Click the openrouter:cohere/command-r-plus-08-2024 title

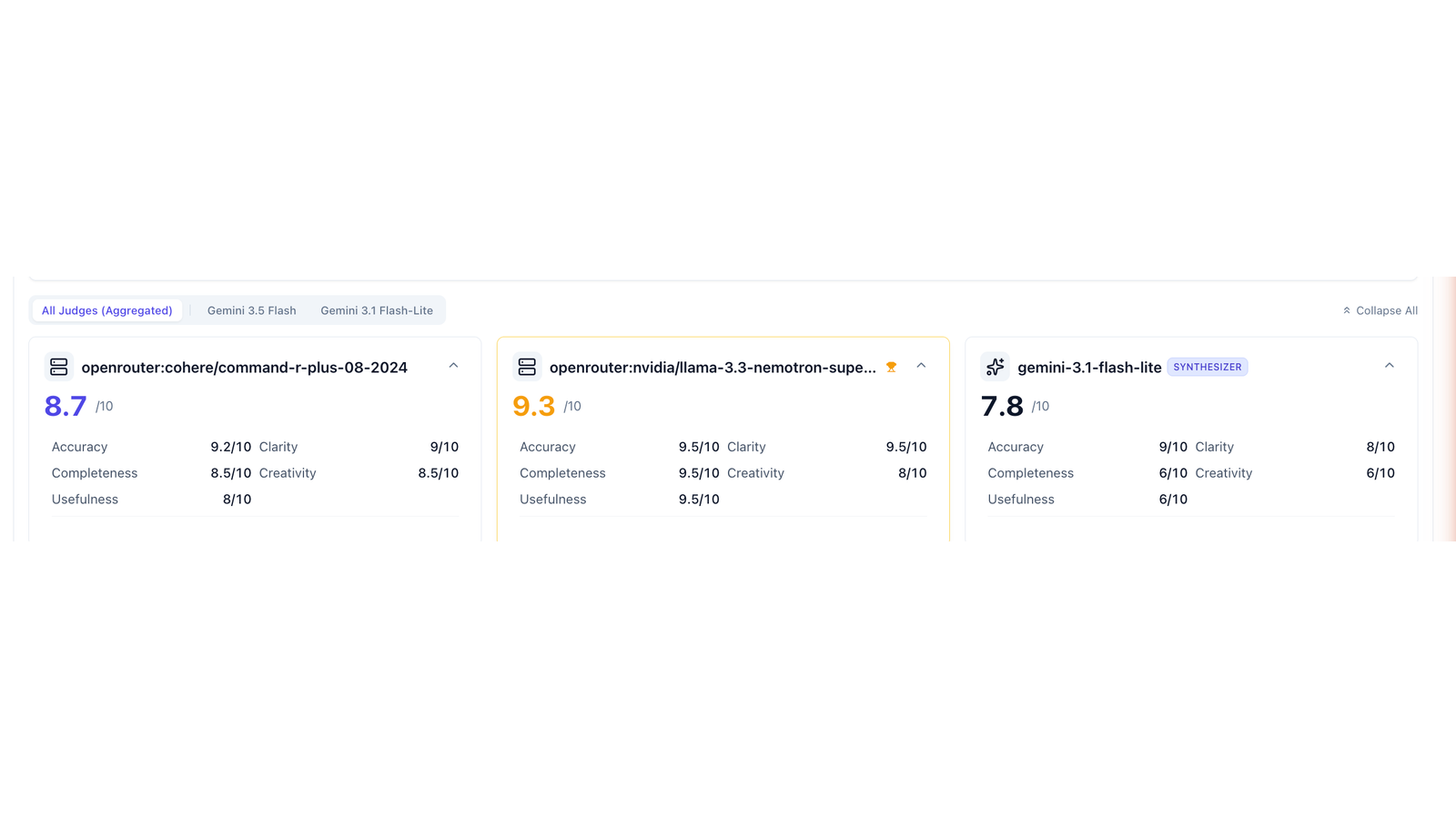(244, 368)
